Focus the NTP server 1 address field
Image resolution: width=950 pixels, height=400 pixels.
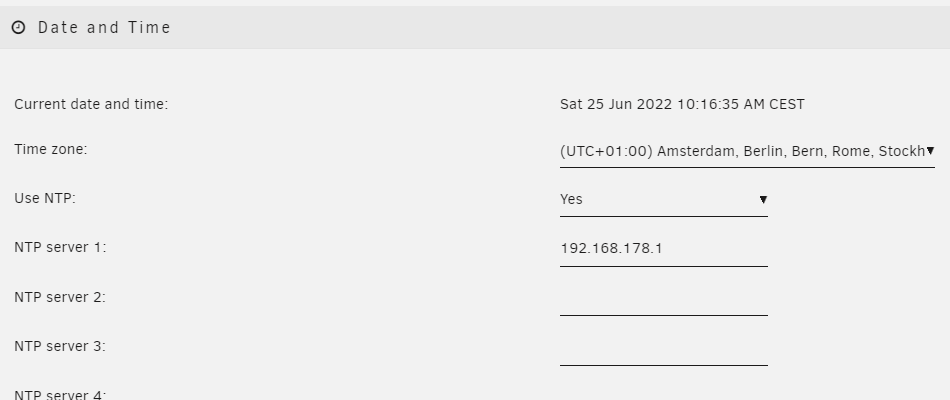[x=663, y=249]
